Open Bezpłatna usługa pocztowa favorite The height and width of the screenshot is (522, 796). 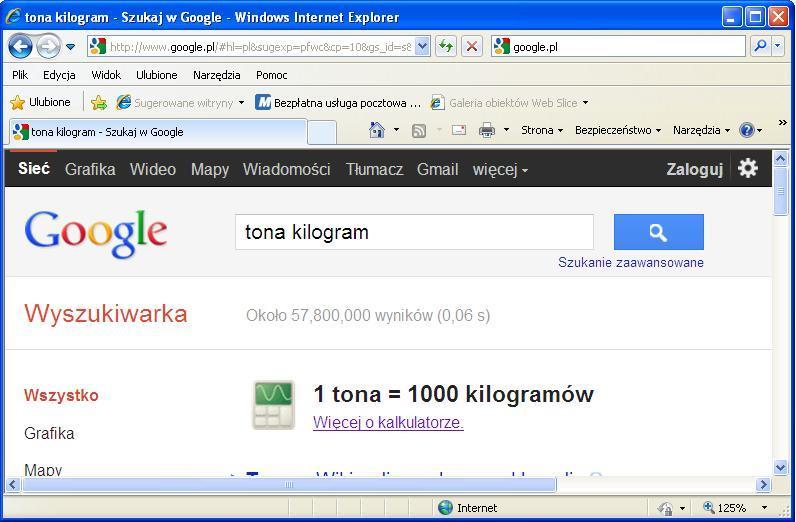(x=338, y=103)
